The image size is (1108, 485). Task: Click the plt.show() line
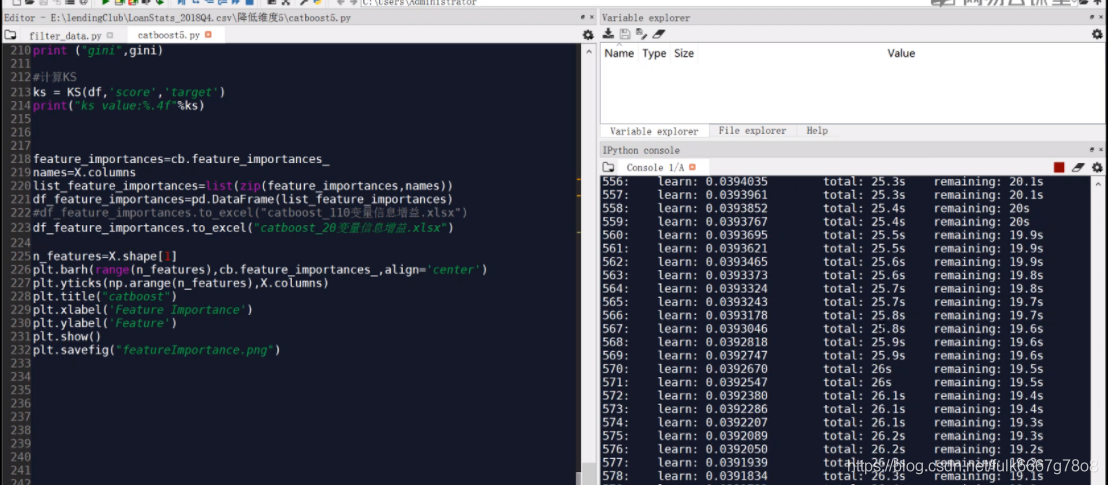click(x=66, y=337)
